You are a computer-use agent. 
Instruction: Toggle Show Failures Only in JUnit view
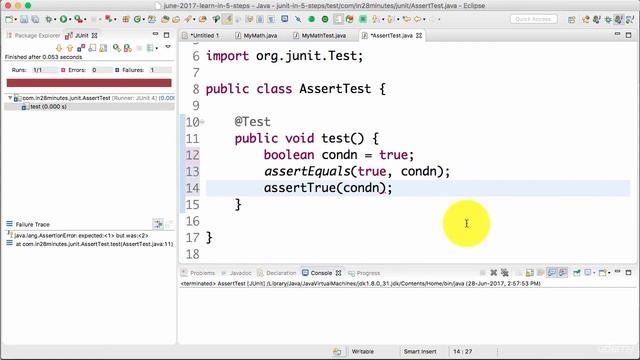pos(81,48)
